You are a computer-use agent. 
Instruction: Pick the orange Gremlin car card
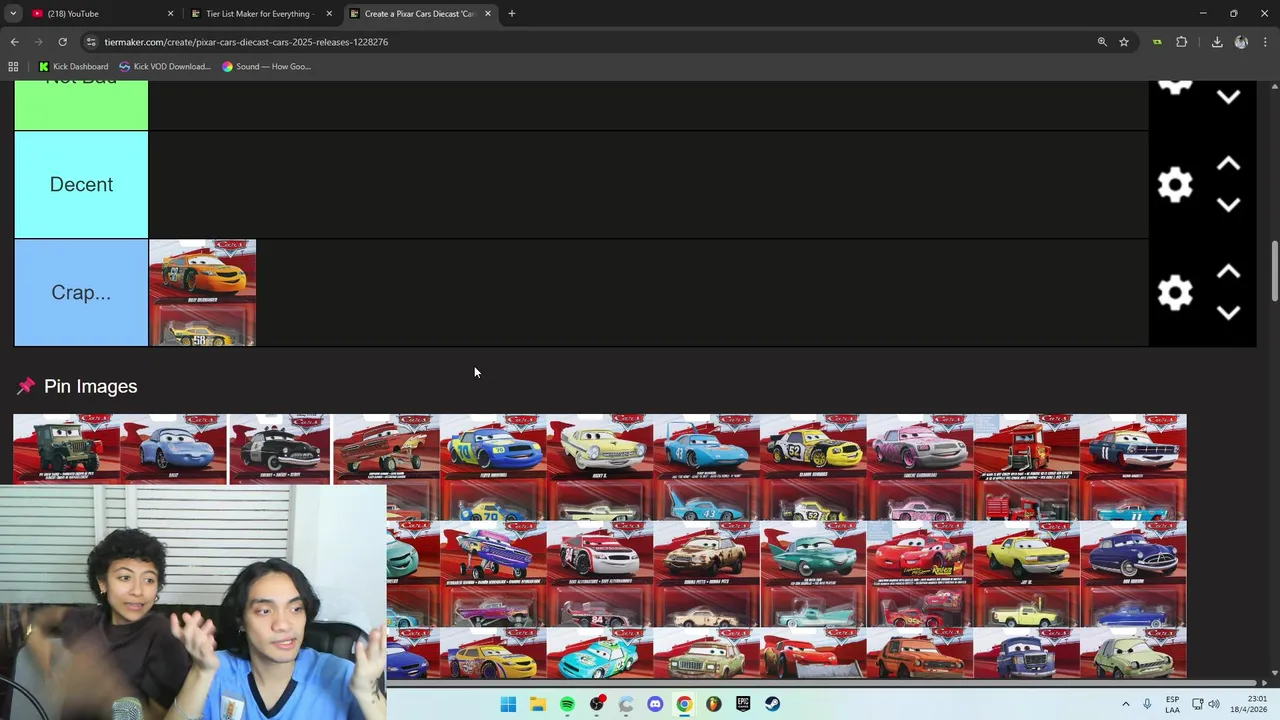click(920, 653)
